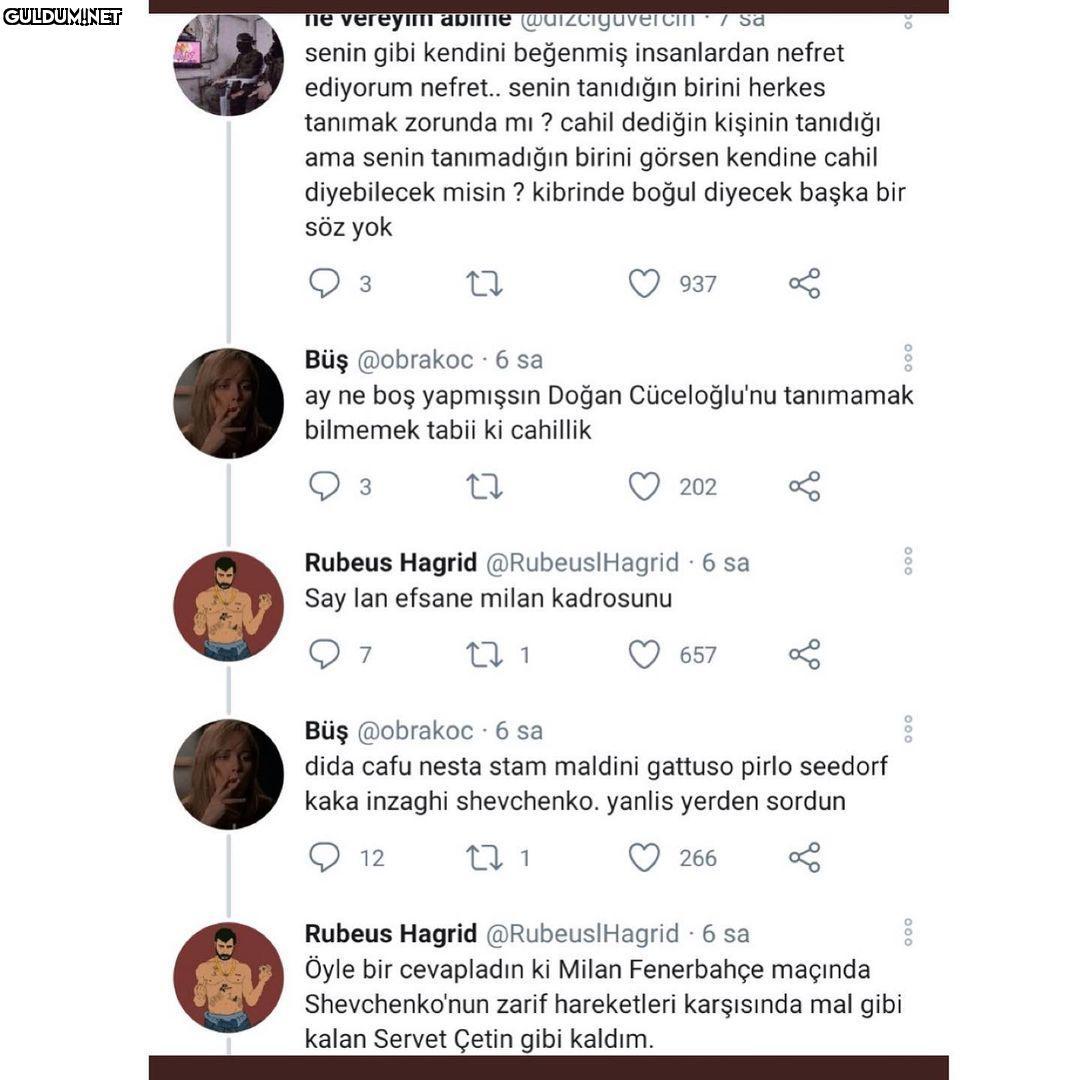This screenshot has width=1080, height=1080.
Task: Open @obrakoc profile from first Büş tweet
Action: [x=415, y=360]
